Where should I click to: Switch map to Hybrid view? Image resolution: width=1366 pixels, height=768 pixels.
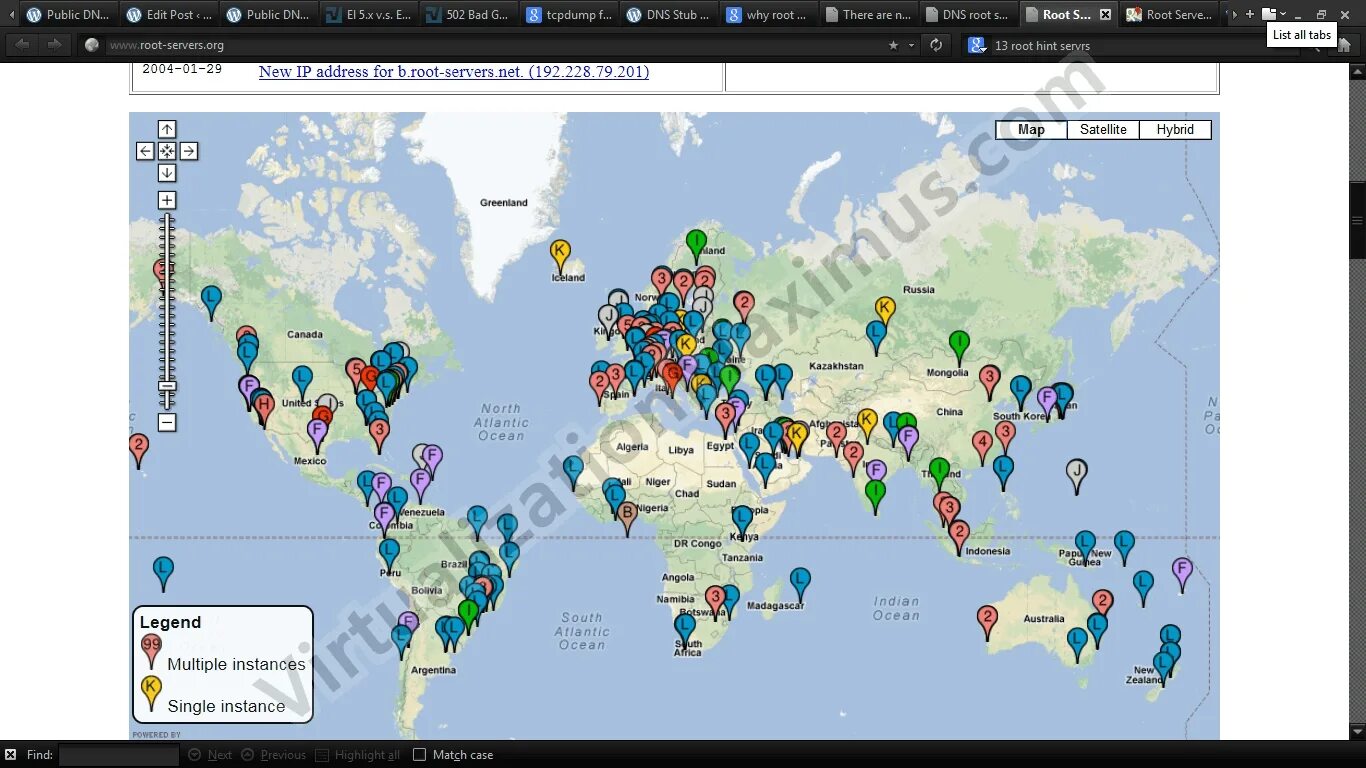click(1175, 130)
